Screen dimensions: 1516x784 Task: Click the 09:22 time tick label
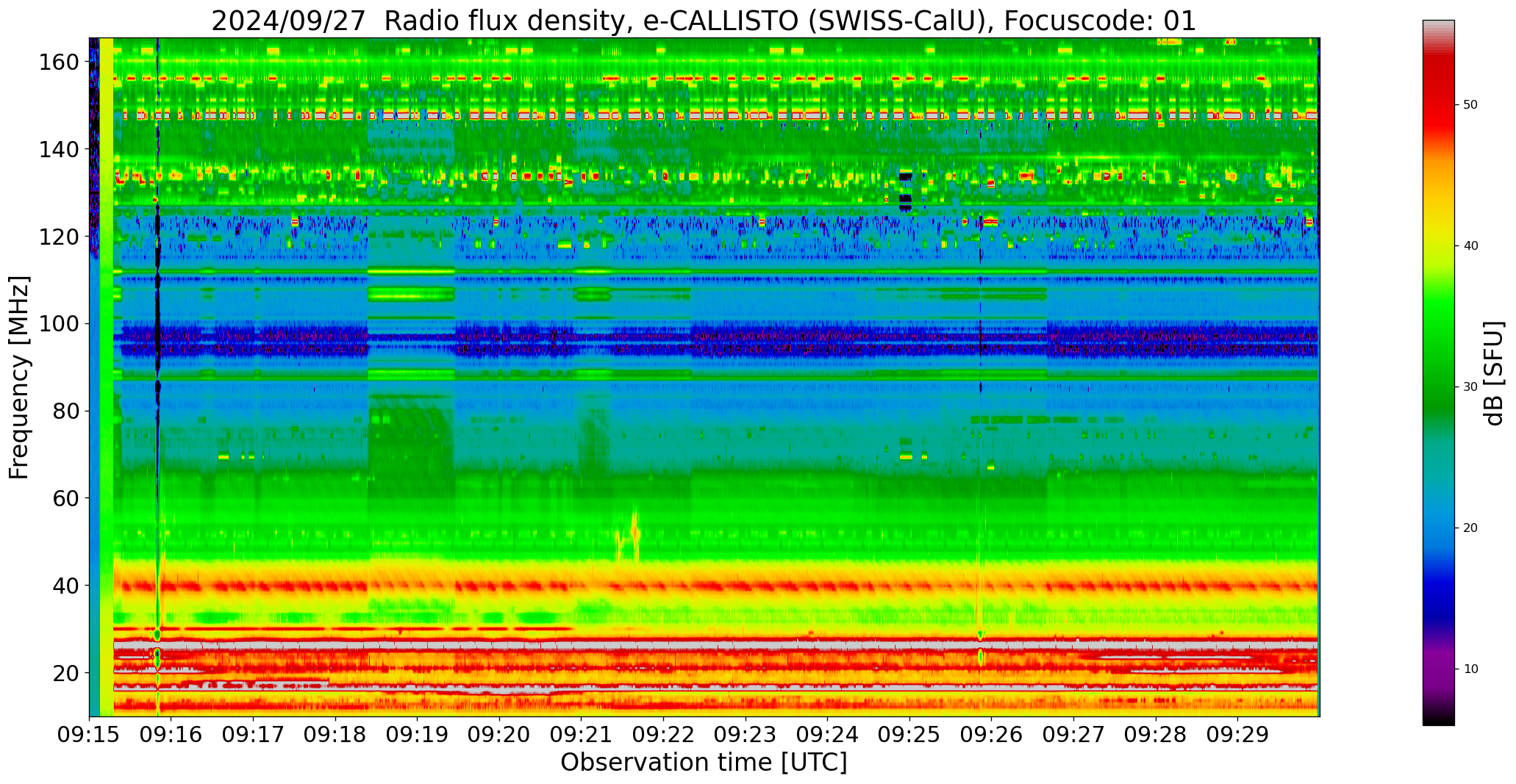click(664, 734)
